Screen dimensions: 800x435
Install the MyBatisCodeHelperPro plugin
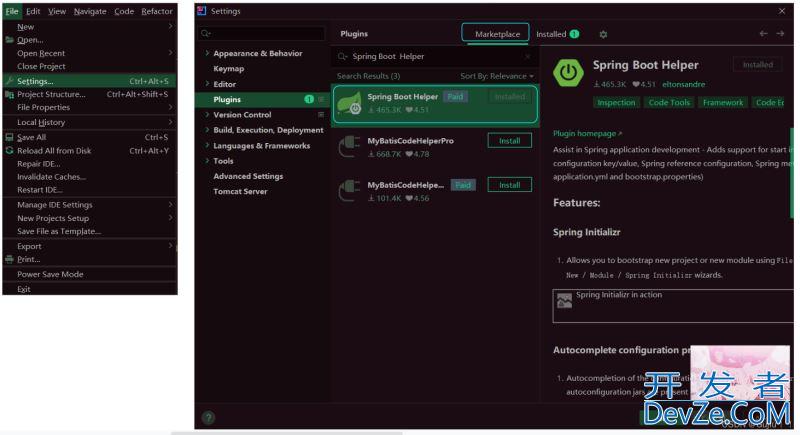tap(509, 140)
